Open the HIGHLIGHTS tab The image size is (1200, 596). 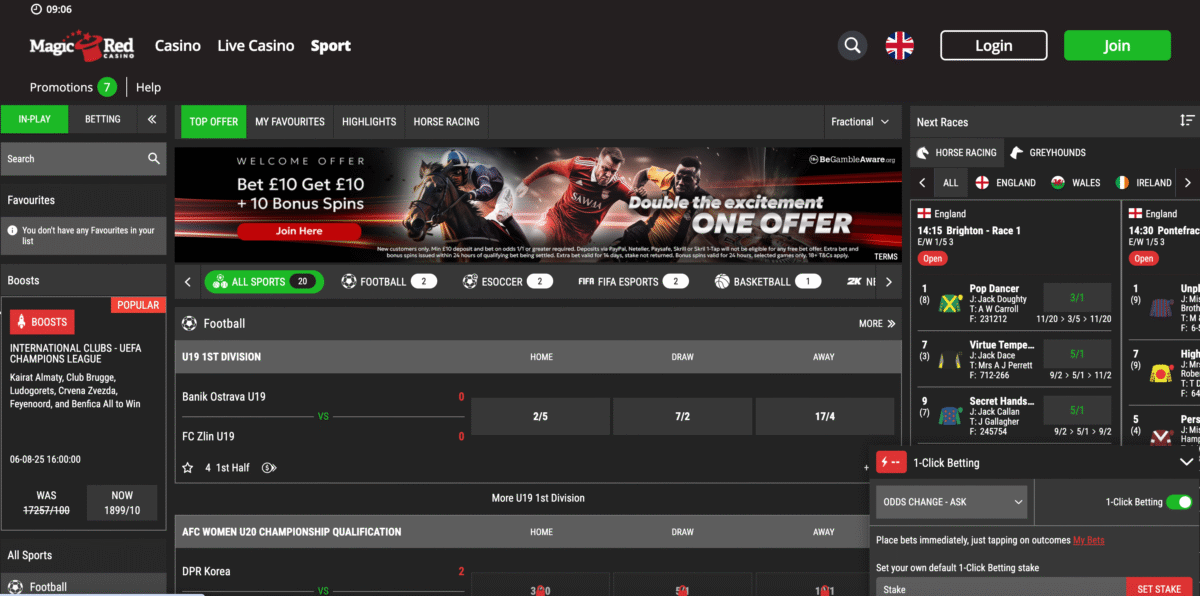[x=369, y=122]
